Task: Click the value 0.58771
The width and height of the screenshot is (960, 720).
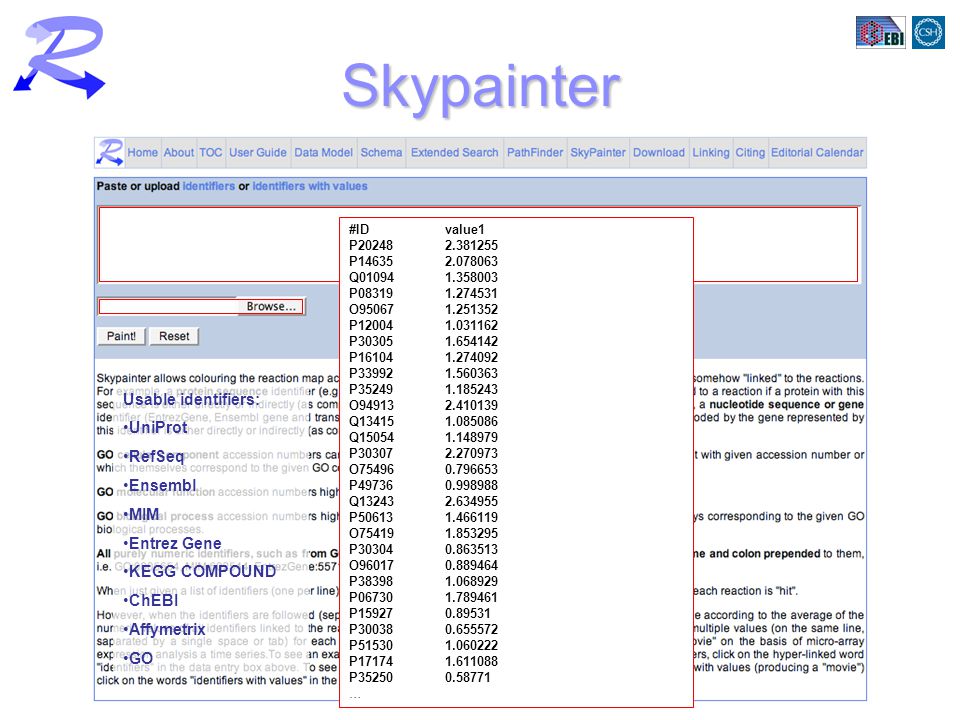Action: (467, 677)
